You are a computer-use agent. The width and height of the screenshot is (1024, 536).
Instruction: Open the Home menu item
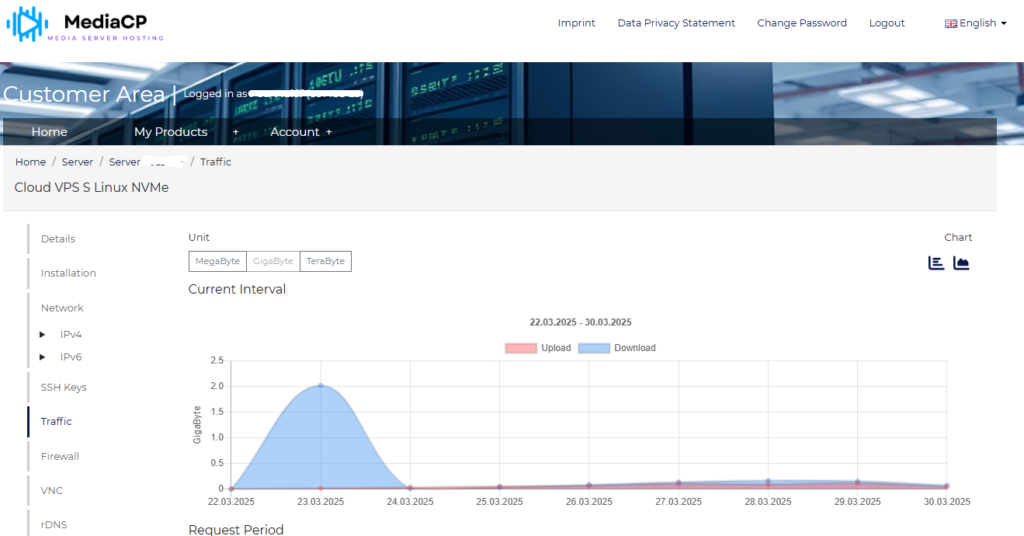point(49,132)
